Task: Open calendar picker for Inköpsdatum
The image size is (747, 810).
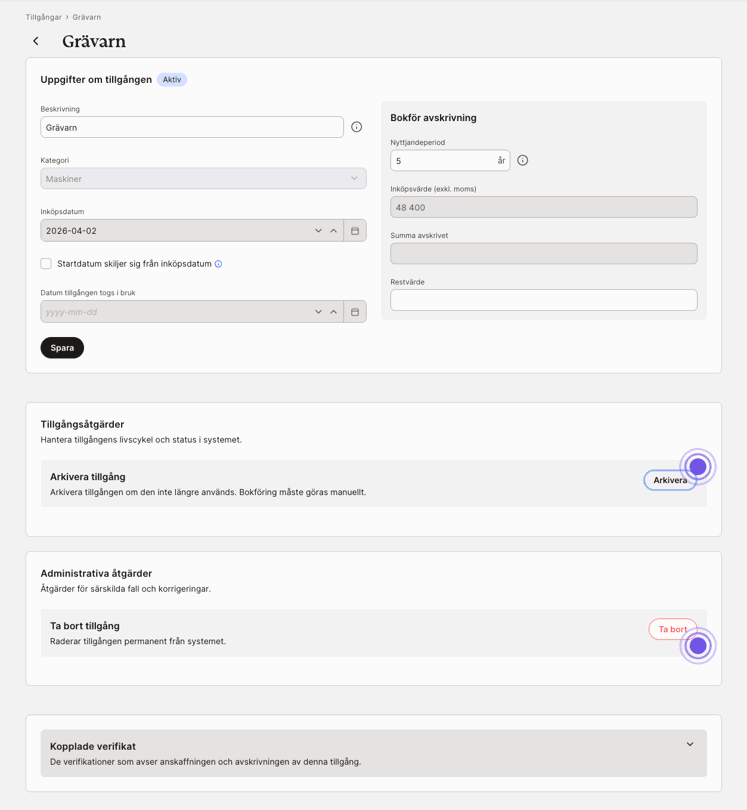Action: pyautogui.click(x=355, y=231)
